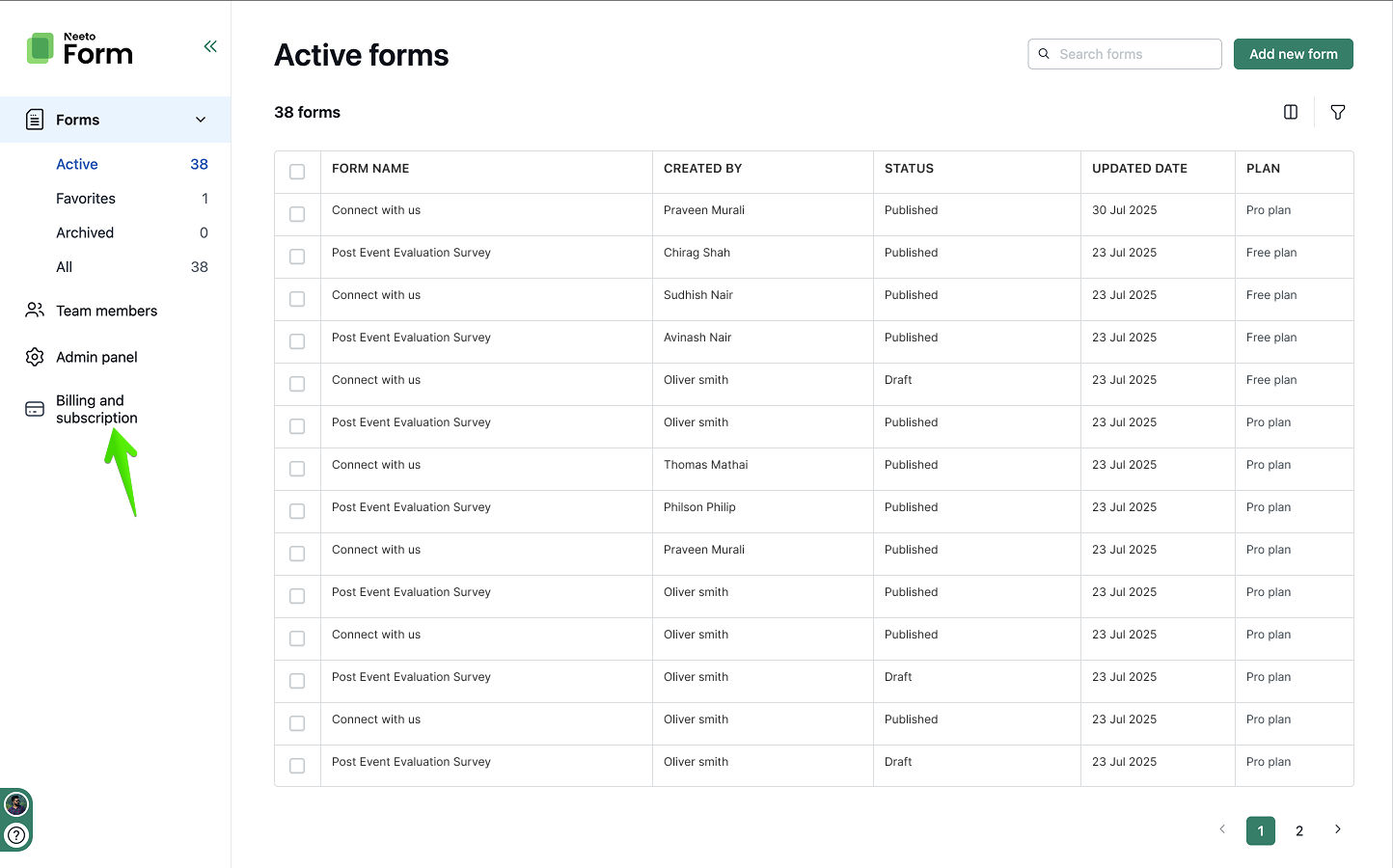1393x868 pixels.
Task: Open the columns layout icon
Action: 1291,112
